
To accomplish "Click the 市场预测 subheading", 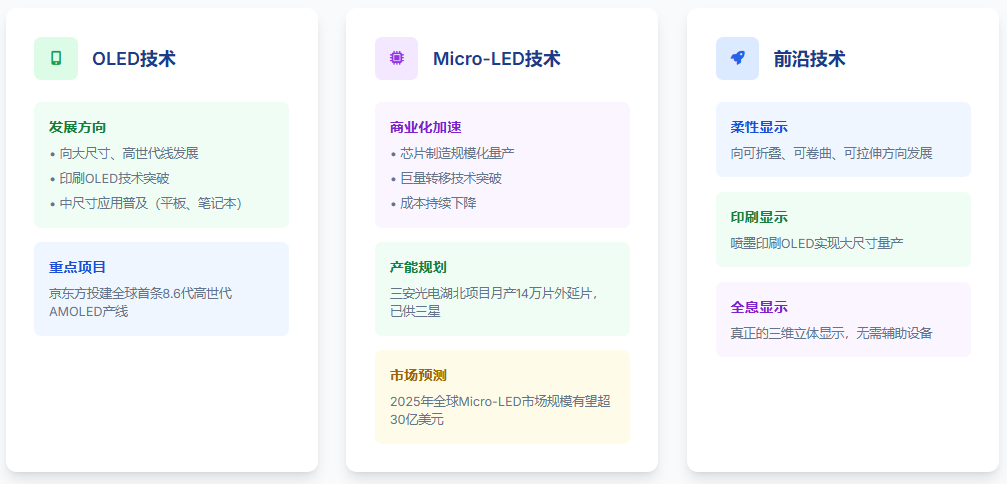I will [x=419, y=375].
